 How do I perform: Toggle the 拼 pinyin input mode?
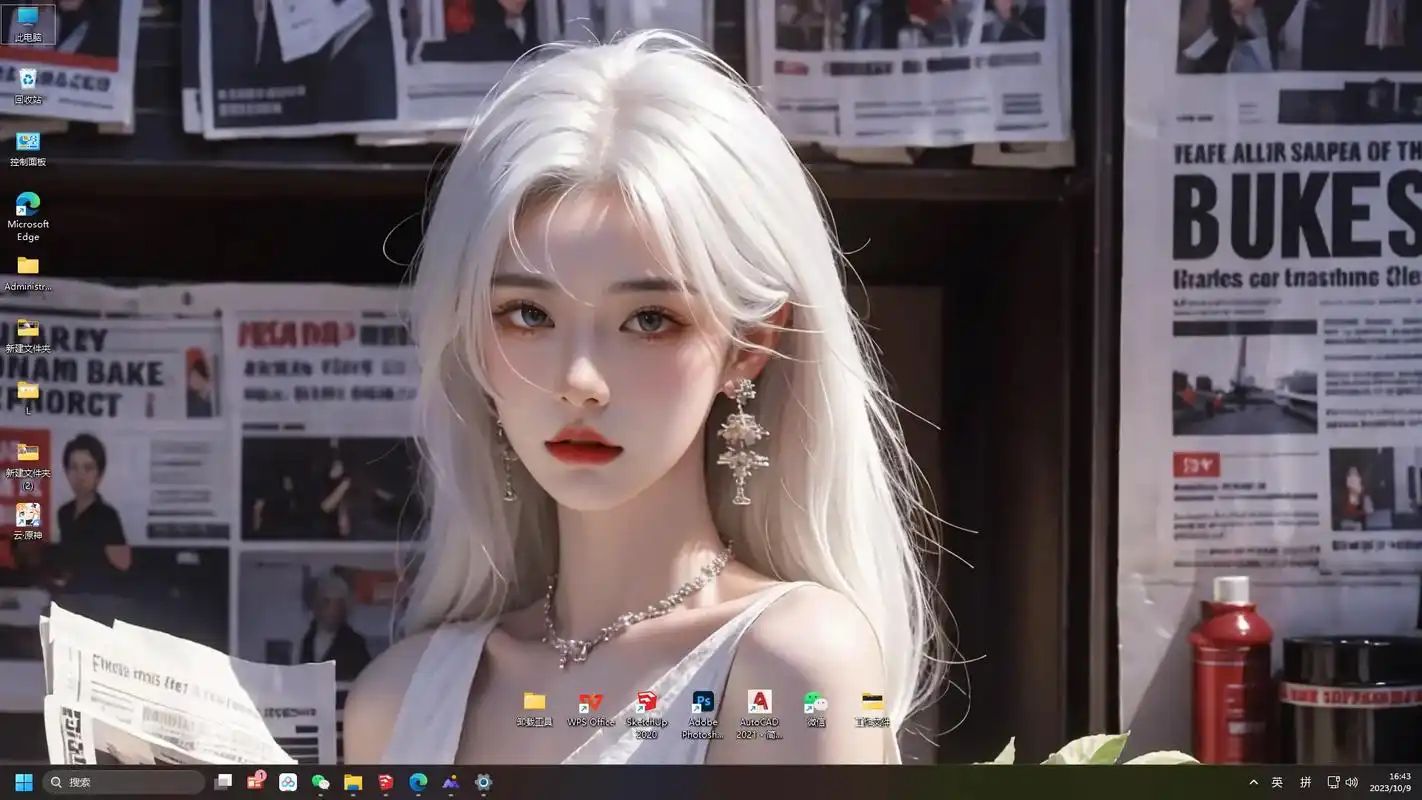(x=1305, y=782)
